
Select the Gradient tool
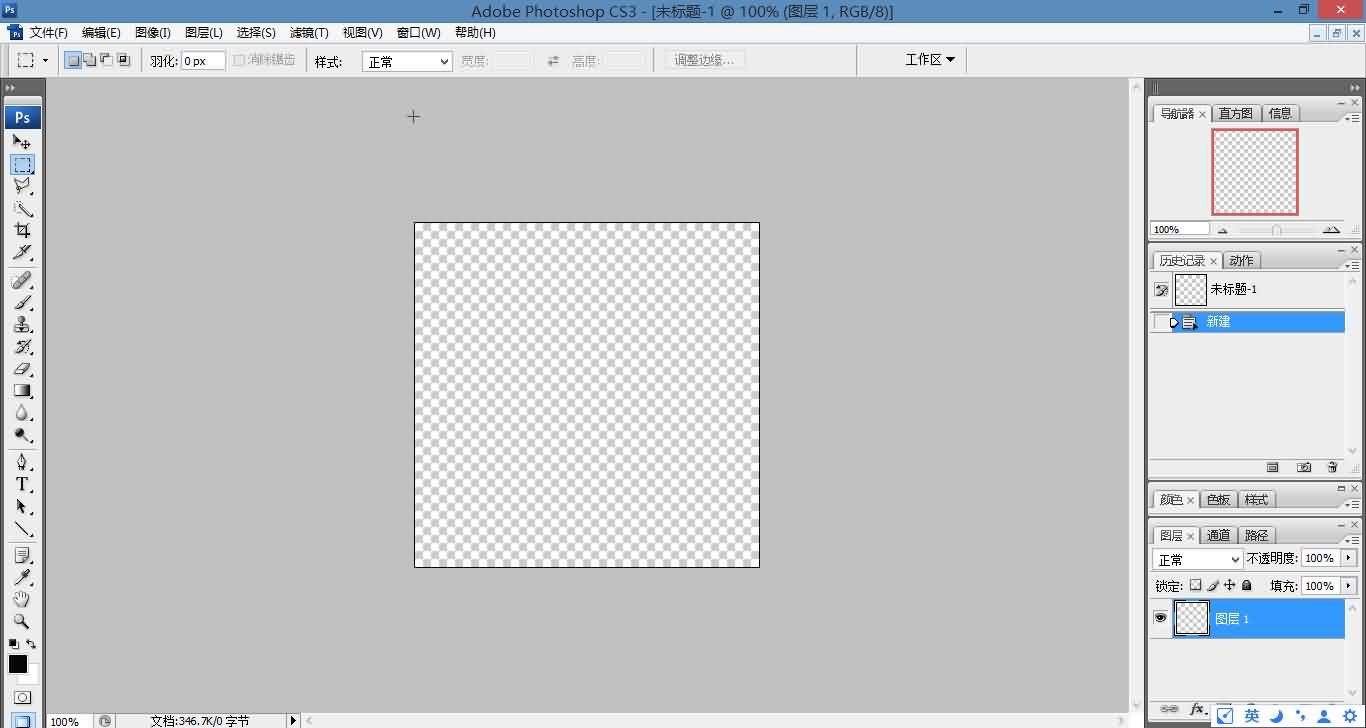click(22, 390)
